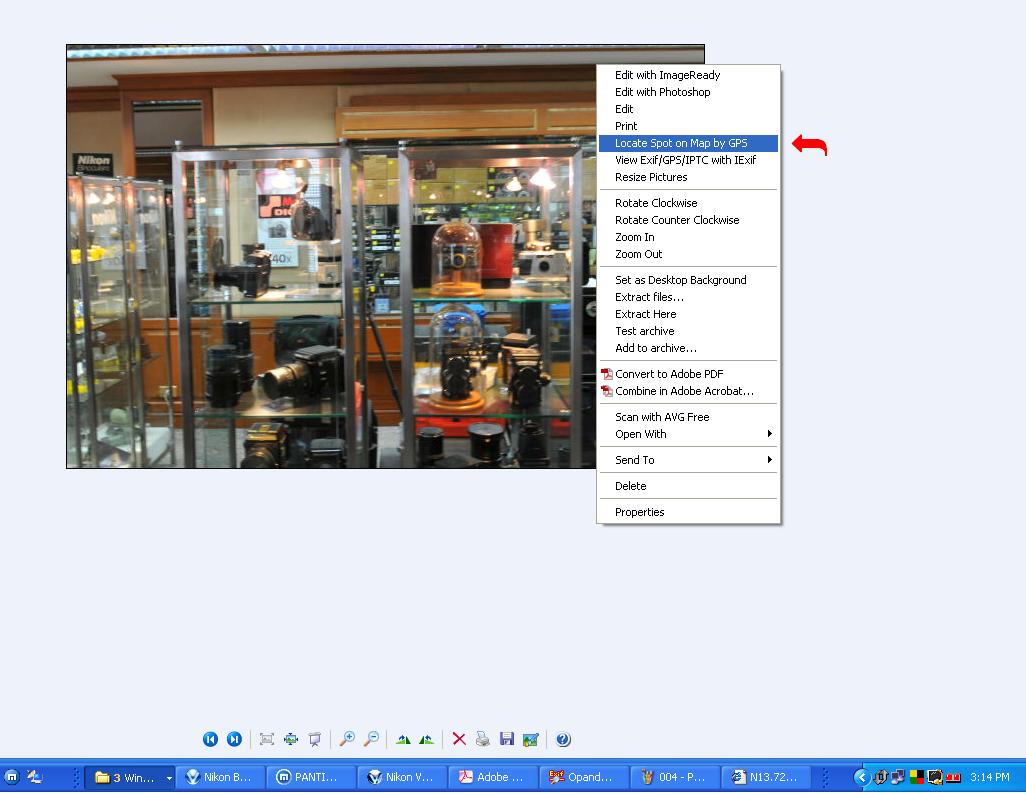Screen dimensions: 1026x794
Task: Click the magnifier plus zoom icon
Action: (347, 739)
